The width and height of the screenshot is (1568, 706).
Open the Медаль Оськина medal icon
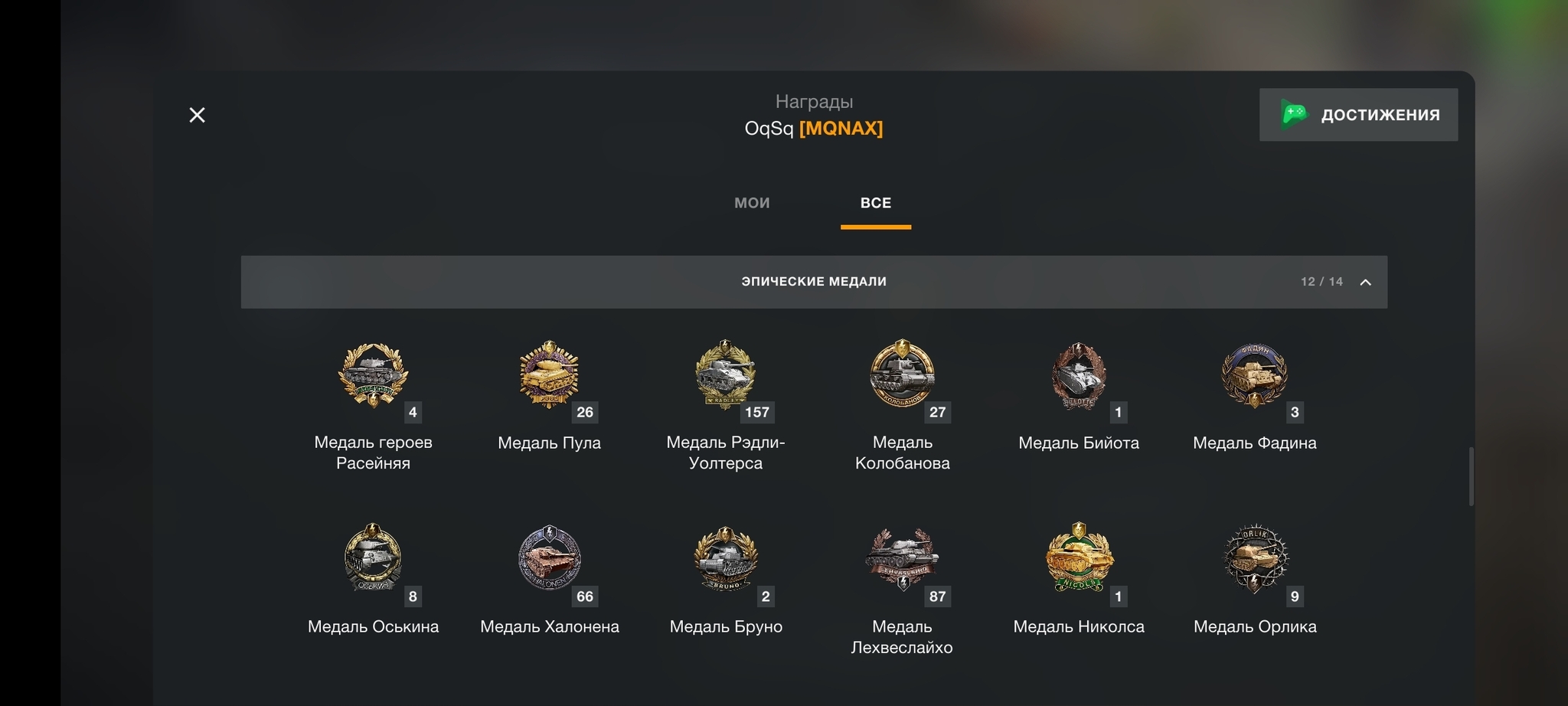coord(373,557)
